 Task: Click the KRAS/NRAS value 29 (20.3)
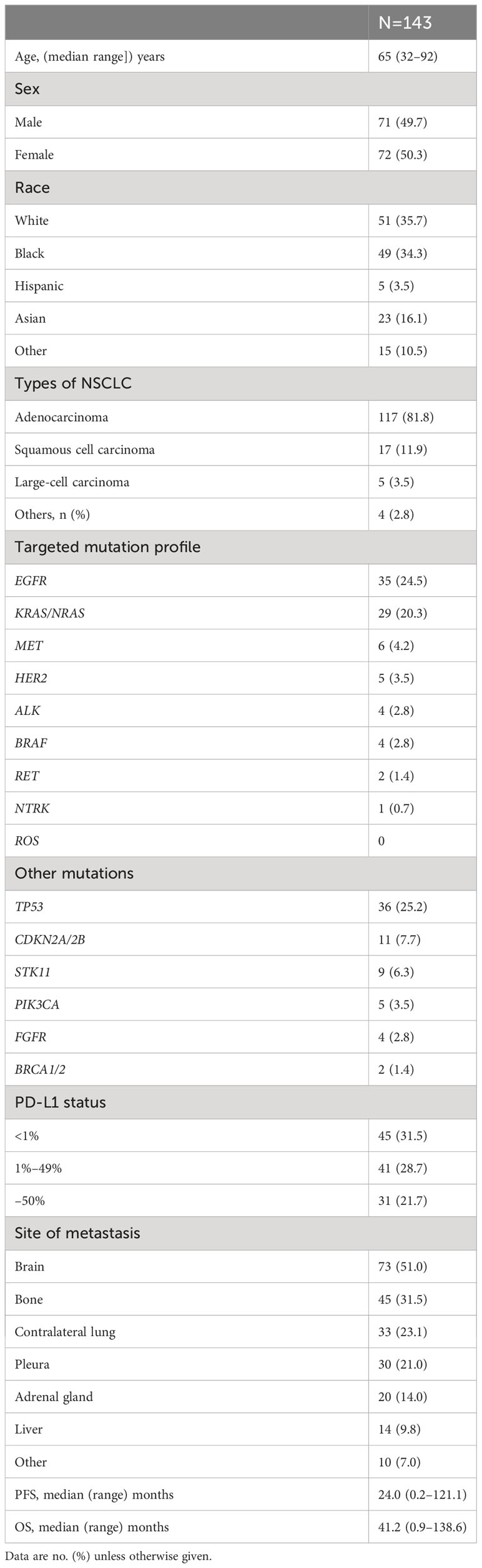[x=402, y=613]
